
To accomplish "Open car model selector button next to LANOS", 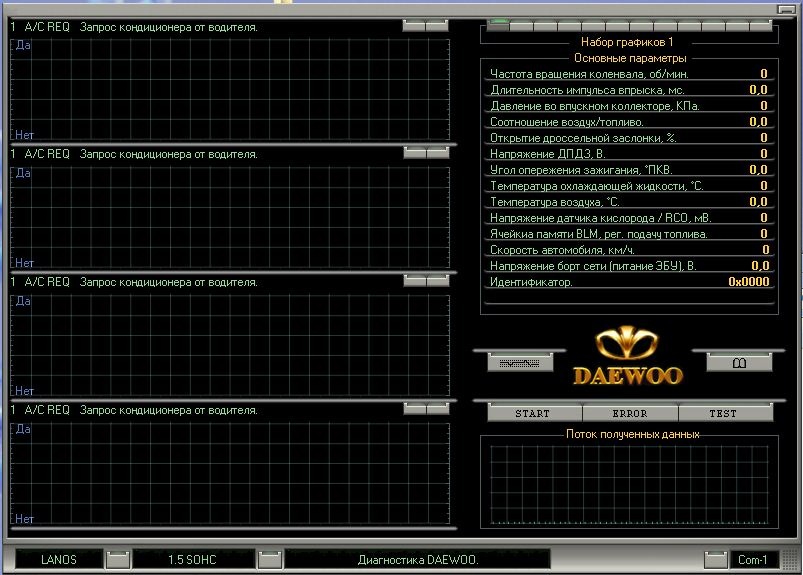I will (x=118, y=560).
